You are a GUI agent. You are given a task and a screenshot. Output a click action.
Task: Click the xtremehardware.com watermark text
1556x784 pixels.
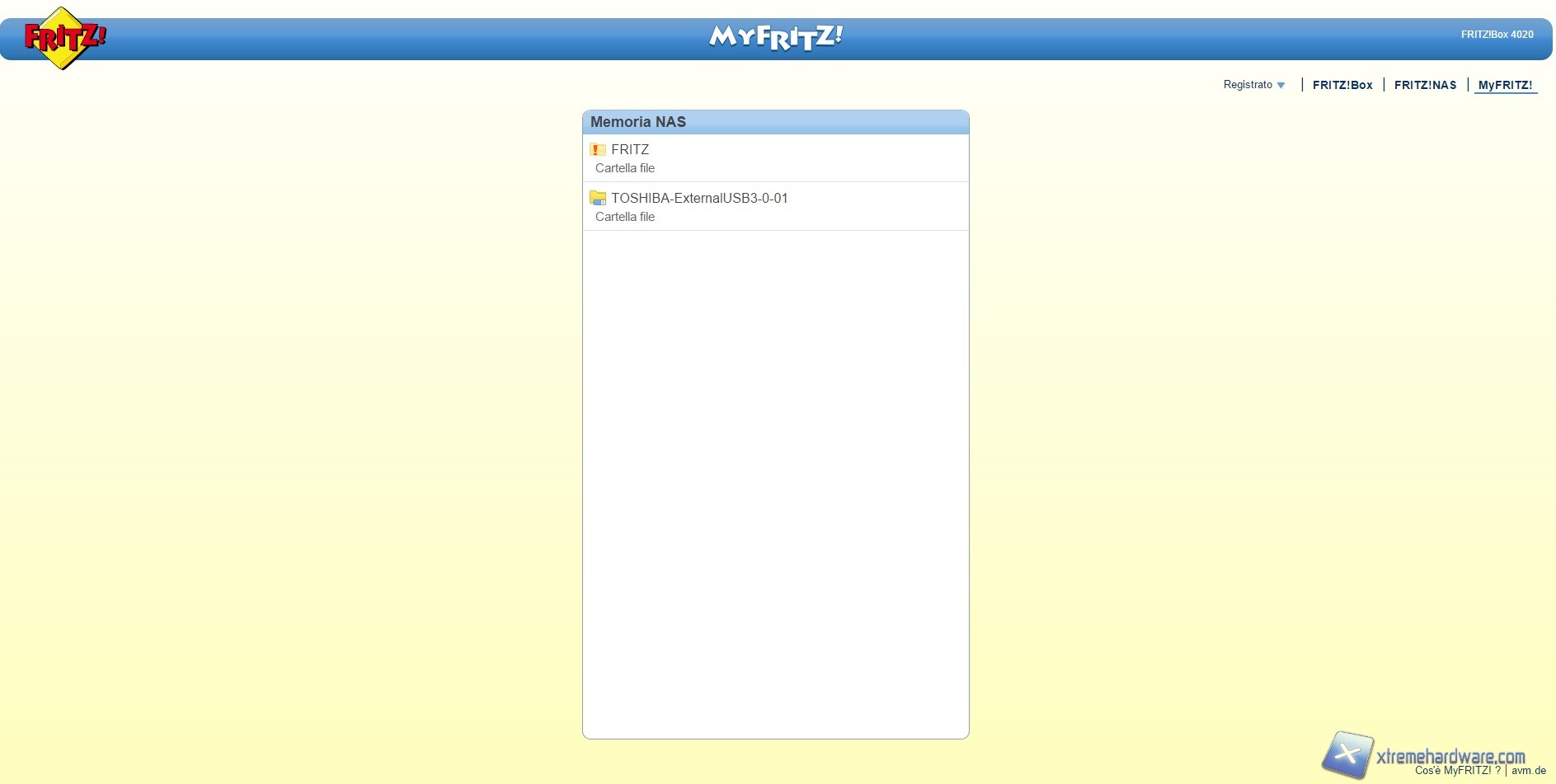click(x=1450, y=756)
